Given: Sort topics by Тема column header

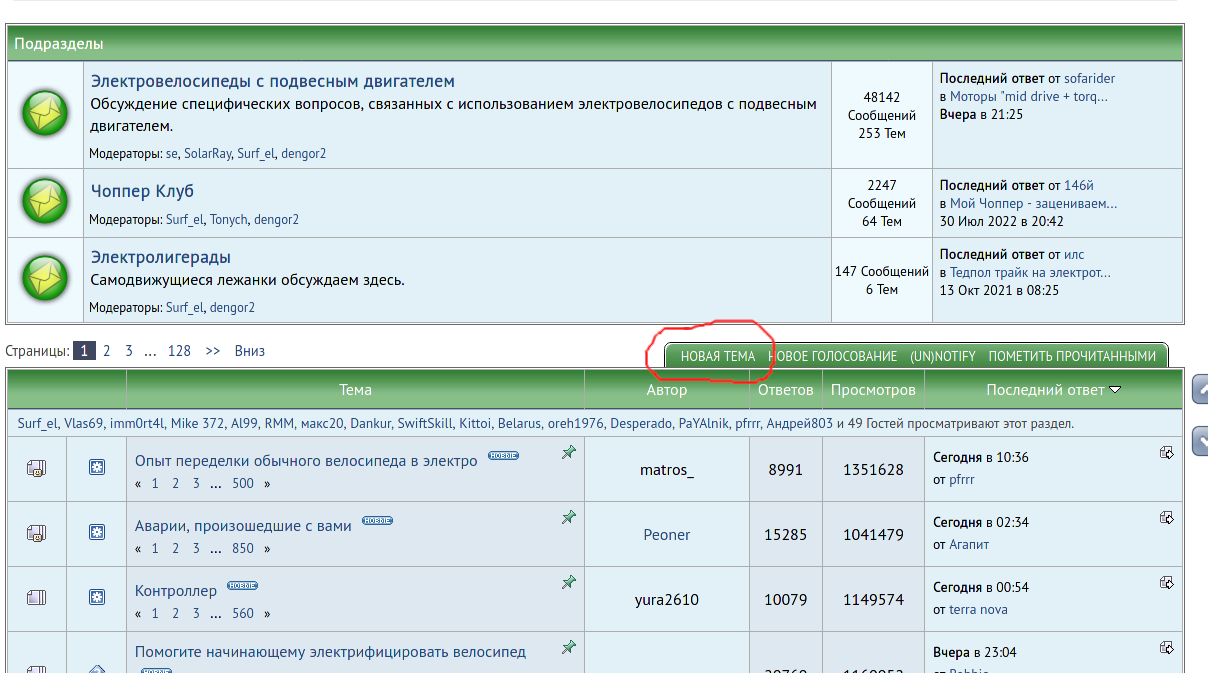Looking at the screenshot, I should point(355,390).
